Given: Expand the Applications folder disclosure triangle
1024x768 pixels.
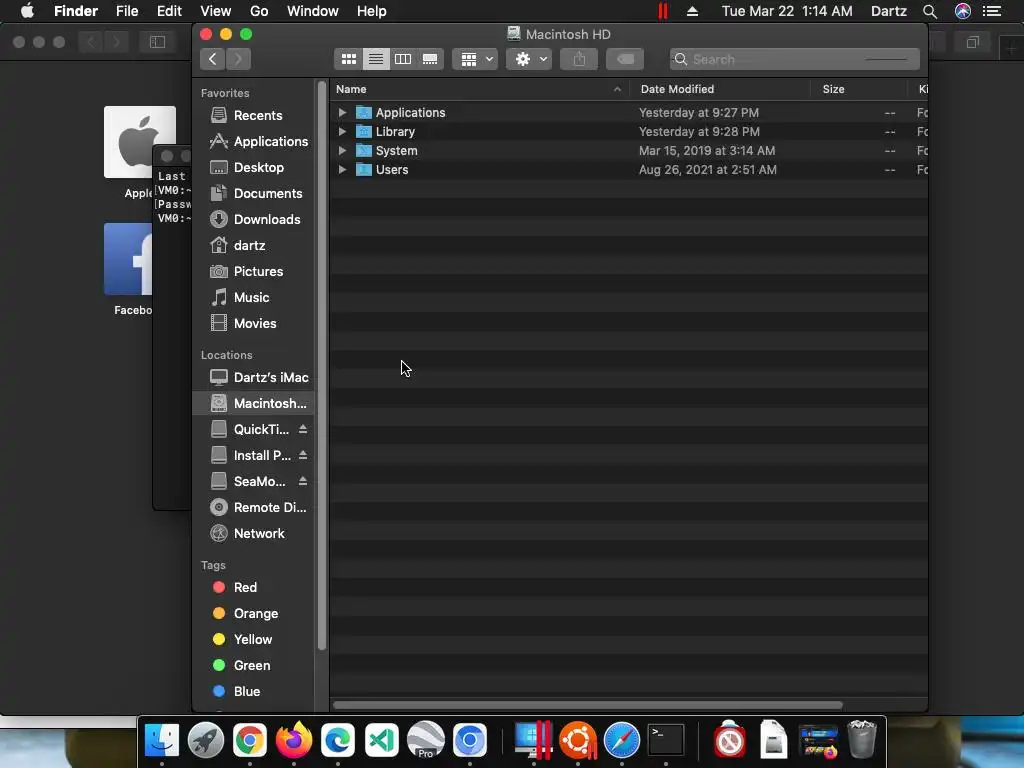Looking at the screenshot, I should (342, 112).
